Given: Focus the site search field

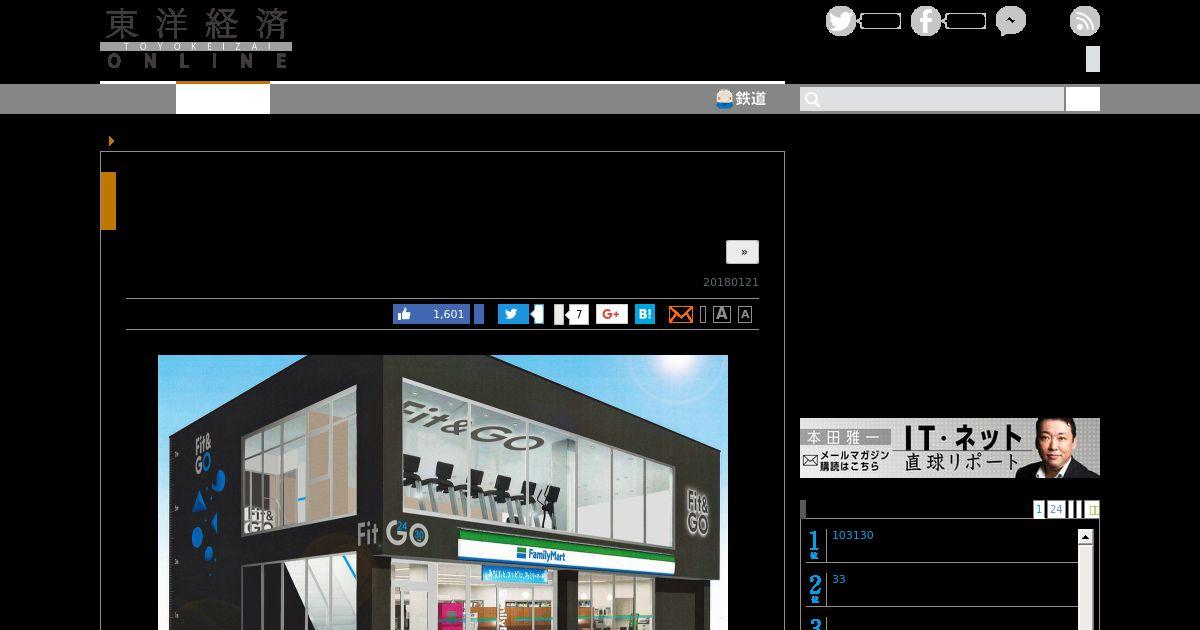Looking at the screenshot, I should click(x=932, y=99).
